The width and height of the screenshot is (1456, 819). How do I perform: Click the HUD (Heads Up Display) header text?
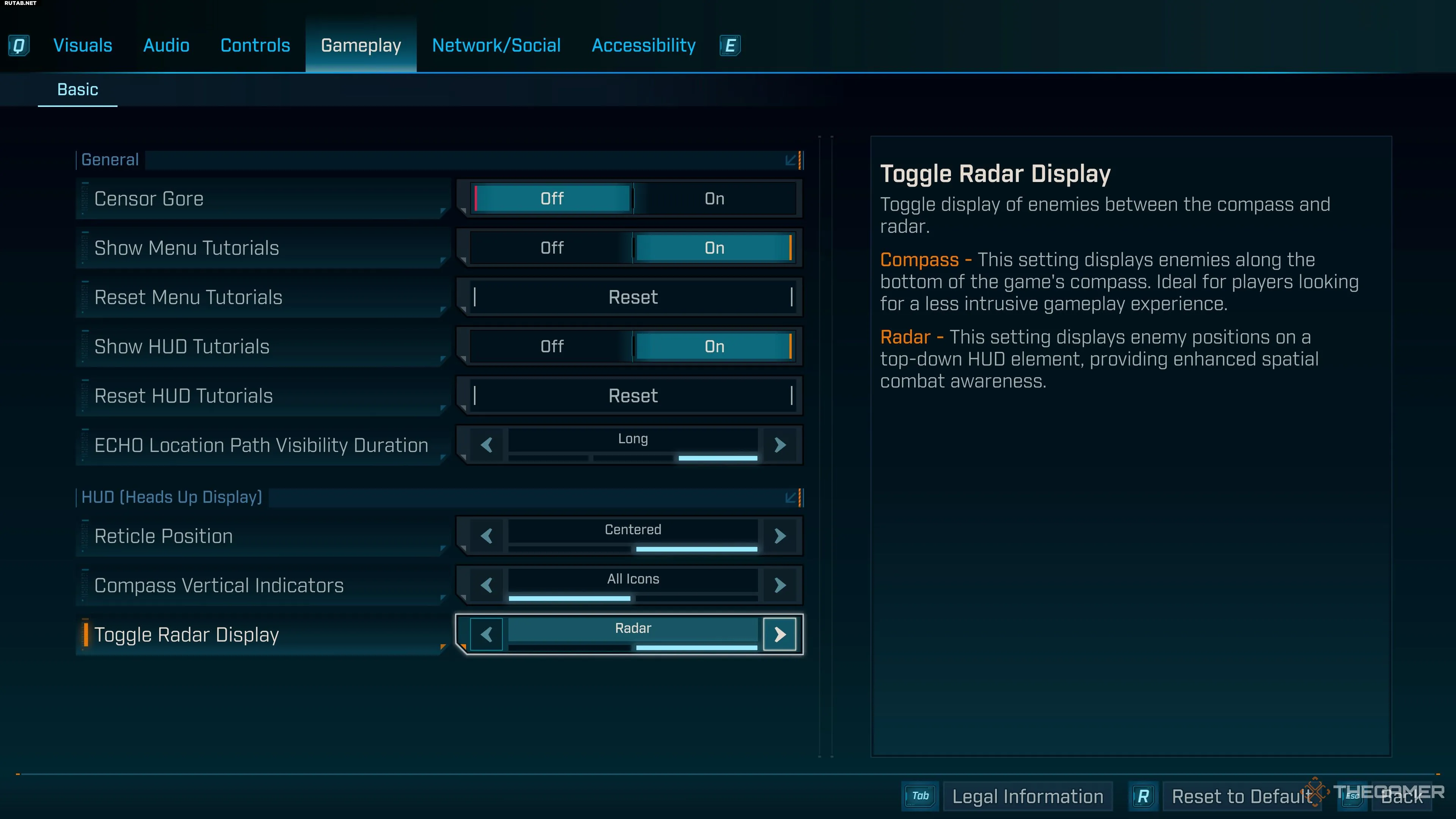[x=171, y=497]
